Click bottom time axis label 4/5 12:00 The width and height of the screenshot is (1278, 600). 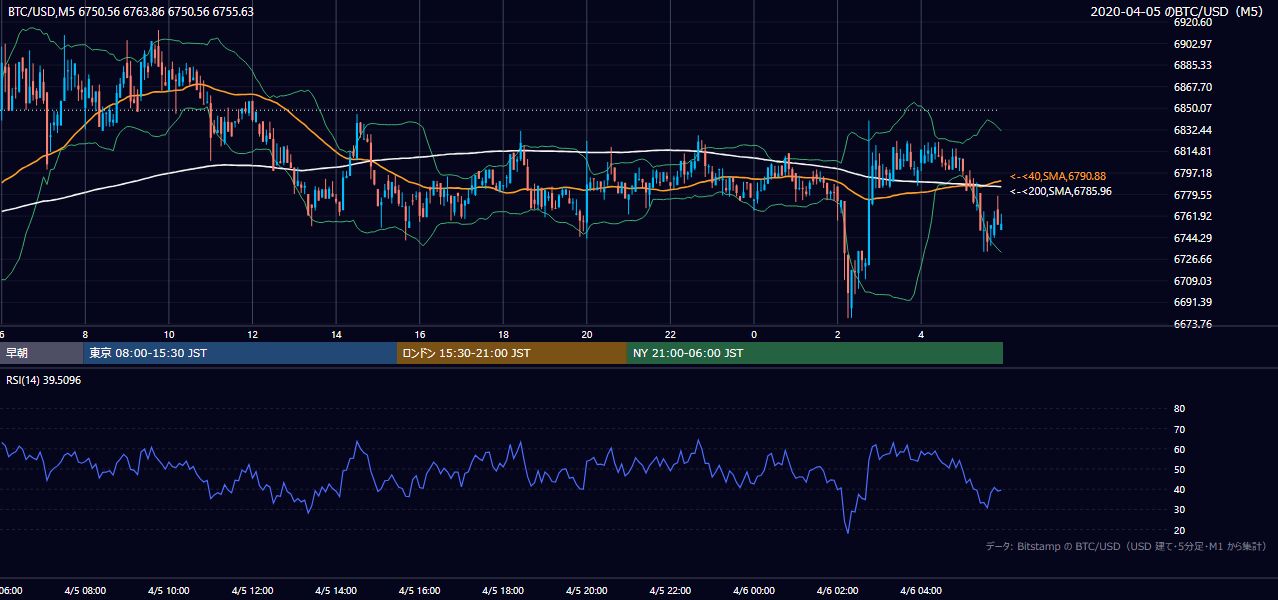[252, 591]
